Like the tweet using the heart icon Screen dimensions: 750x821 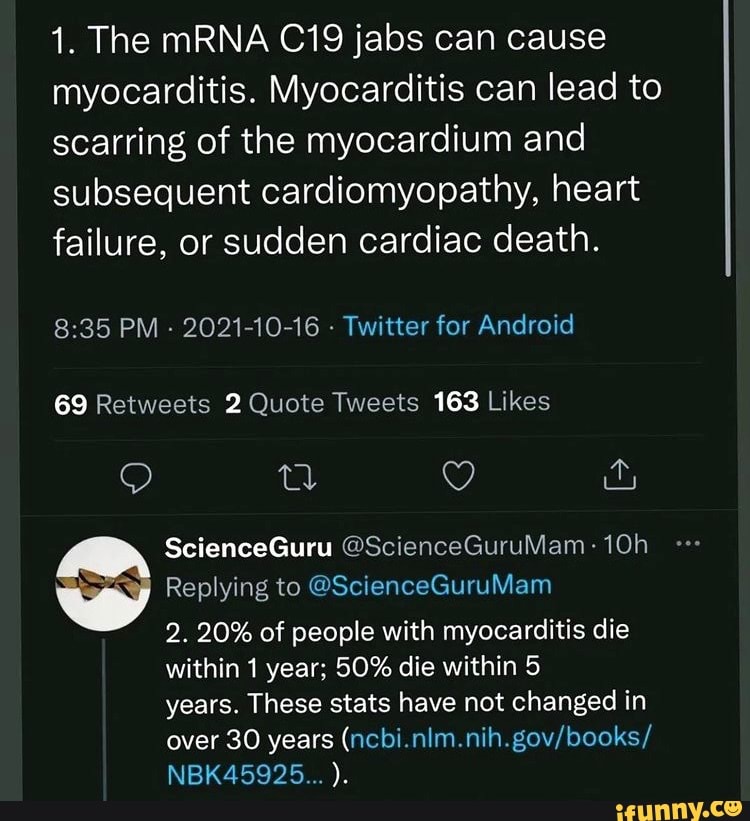pyautogui.click(x=458, y=477)
